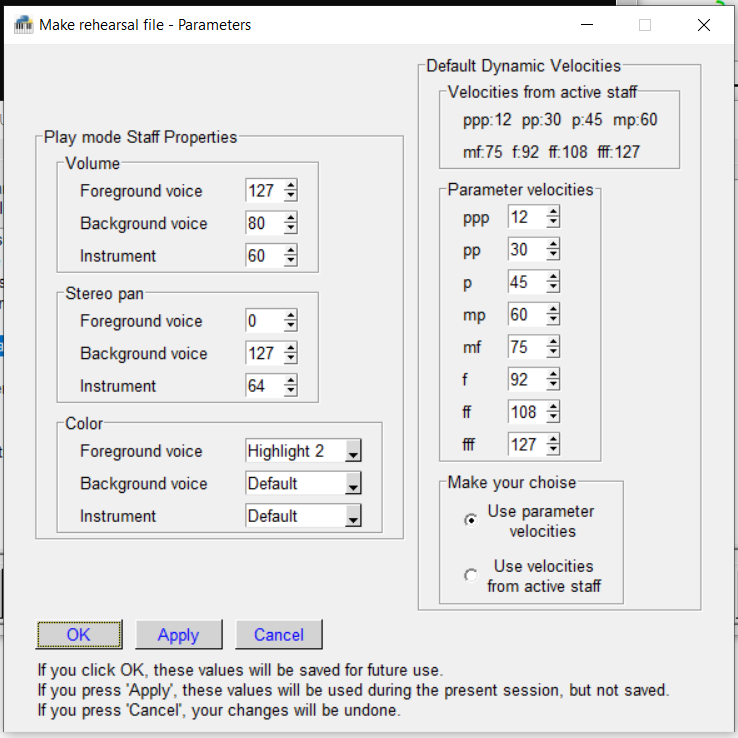Select Use parameter velocities radio button

[471, 520]
